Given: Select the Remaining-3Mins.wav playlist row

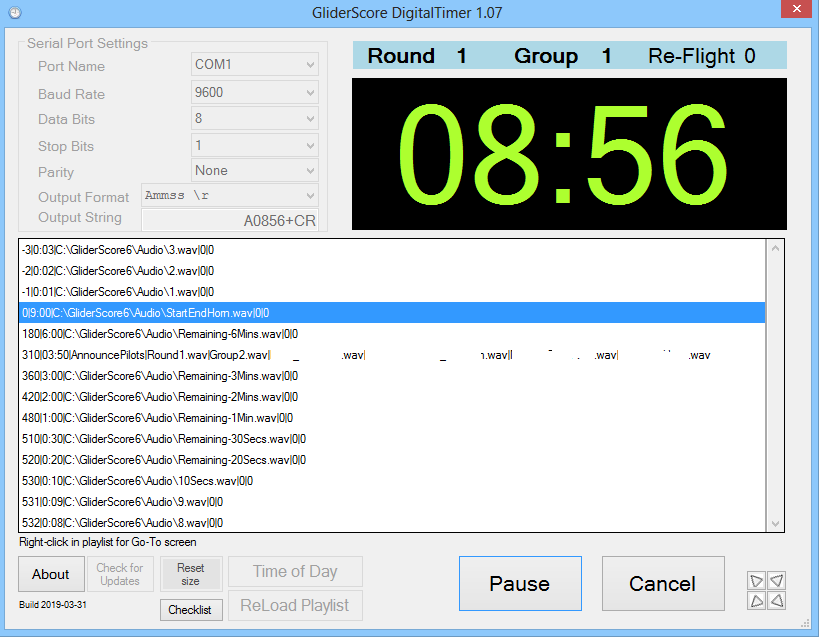Looking at the screenshot, I should 392,376.
